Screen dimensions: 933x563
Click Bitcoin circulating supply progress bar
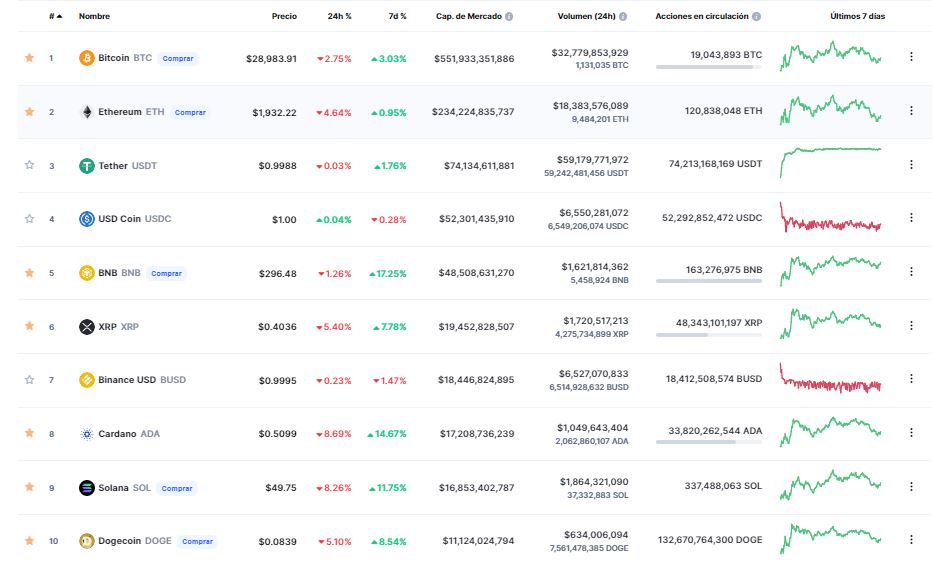[x=709, y=67]
